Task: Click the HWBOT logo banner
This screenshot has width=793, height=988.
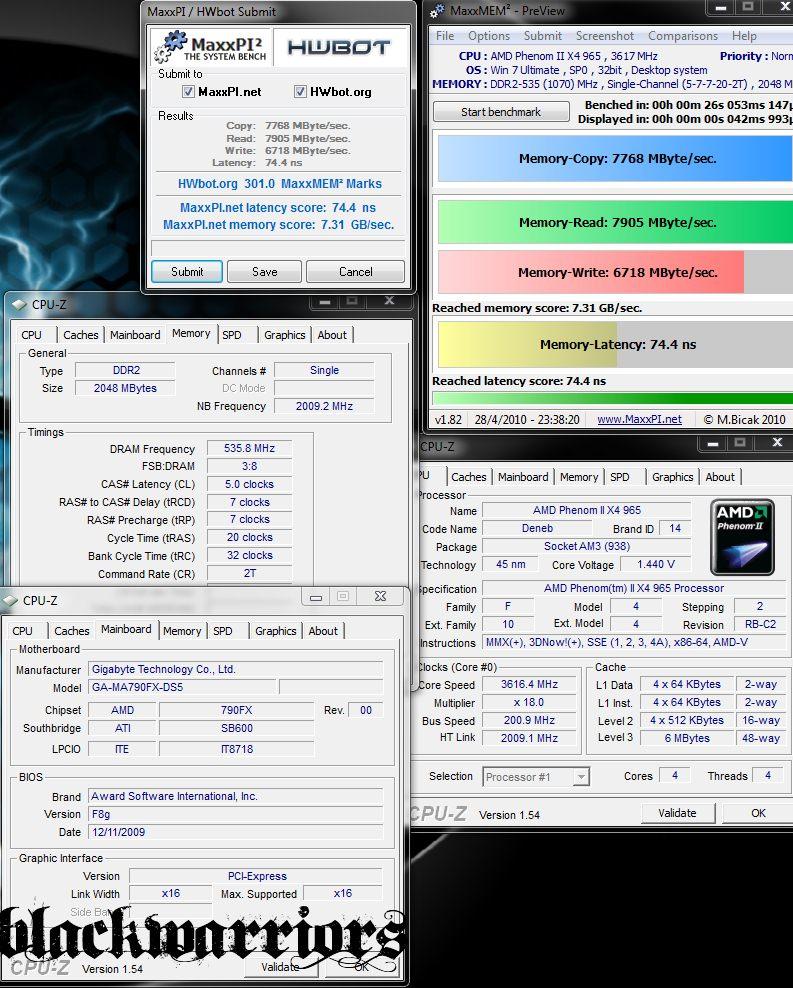Action: tap(339, 47)
